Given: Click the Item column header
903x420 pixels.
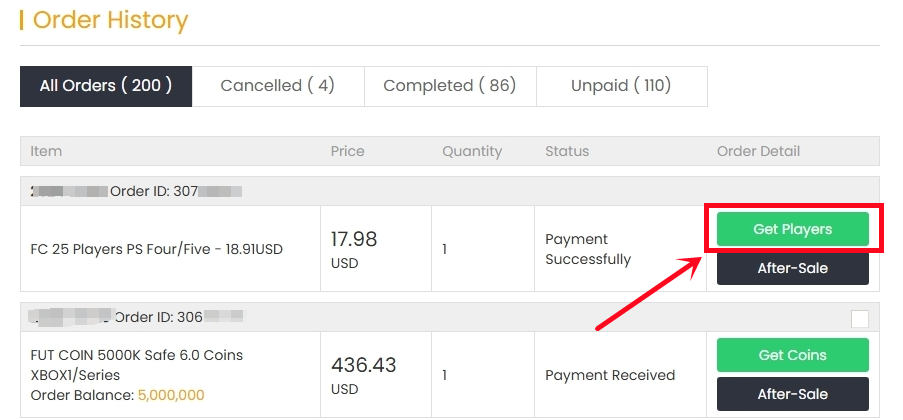Looking at the screenshot, I should [46, 151].
